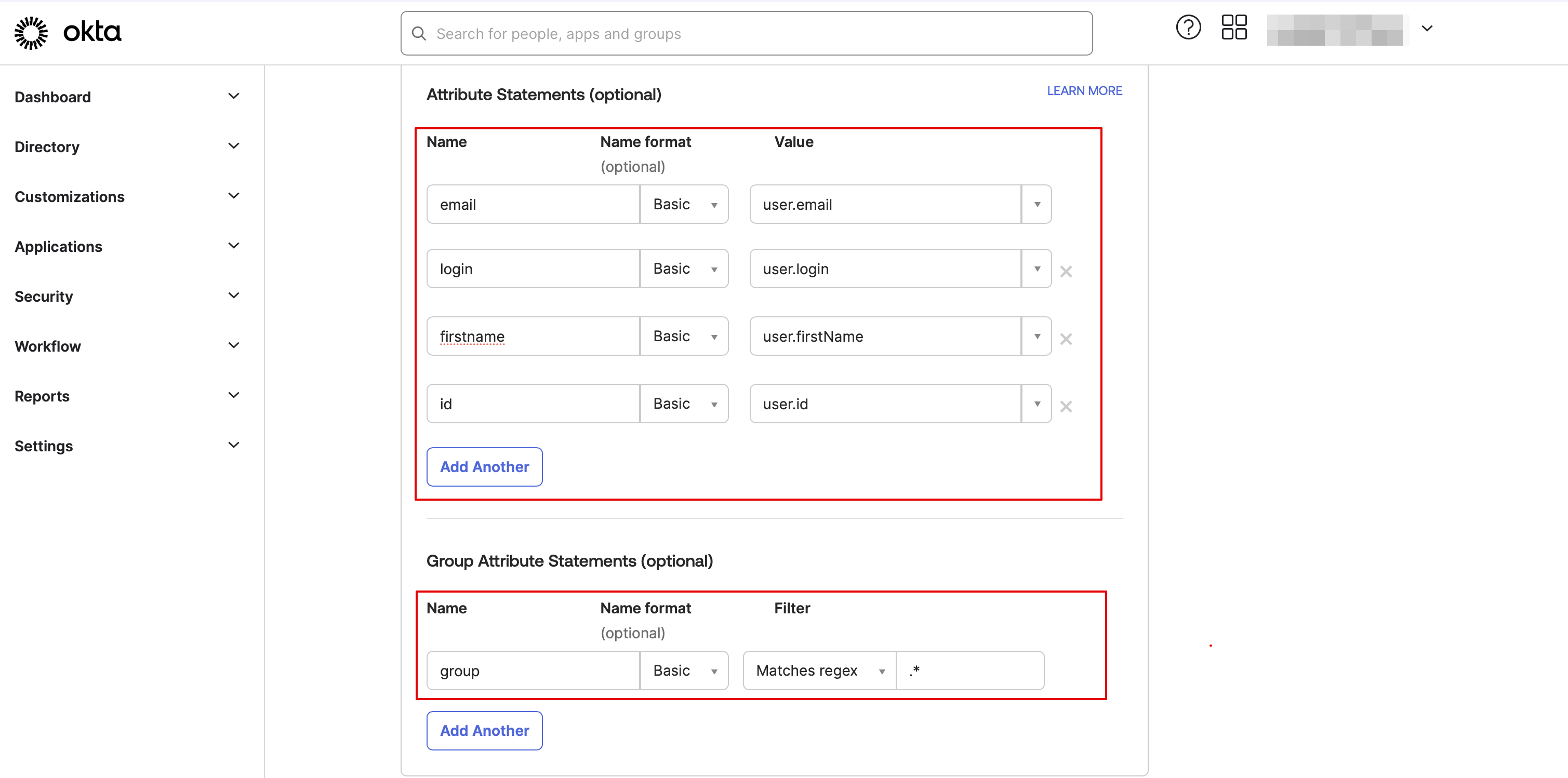Click the help question mark icon
Viewport: 1568px width, 778px height.
(x=1188, y=28)
